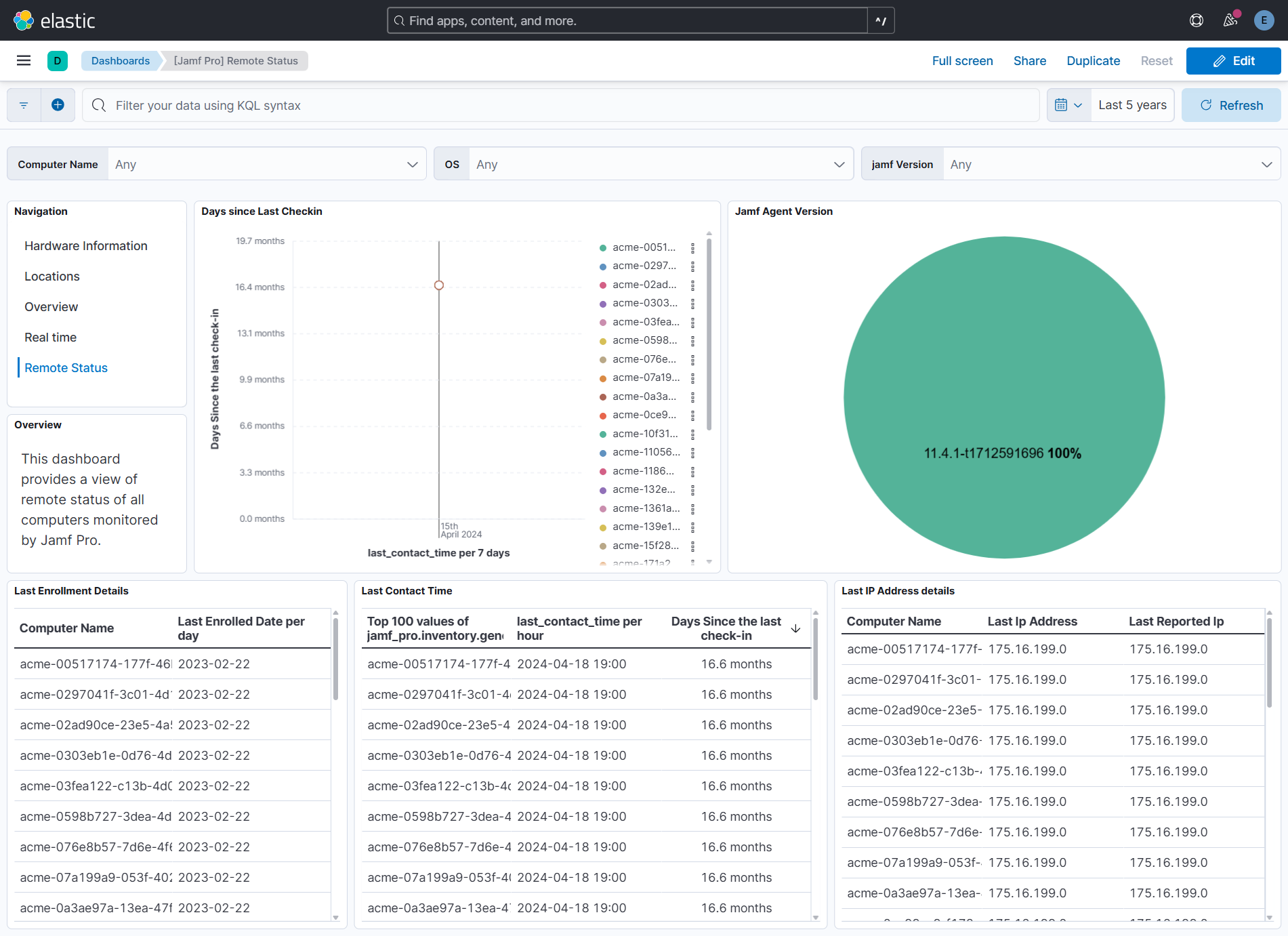Toggle acme-1186 legend series options
1288x936 pixels.
(x=692, y=472)
